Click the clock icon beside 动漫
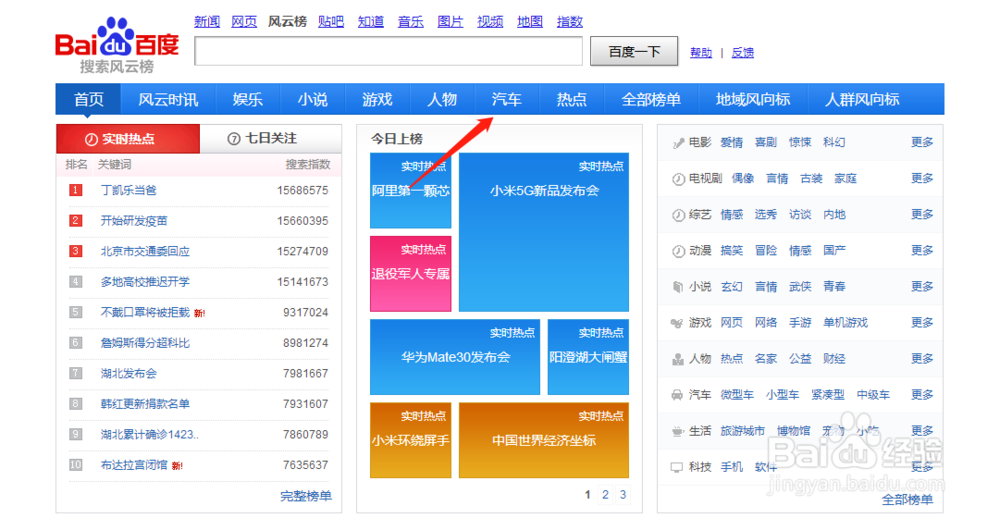 point(678,251)
